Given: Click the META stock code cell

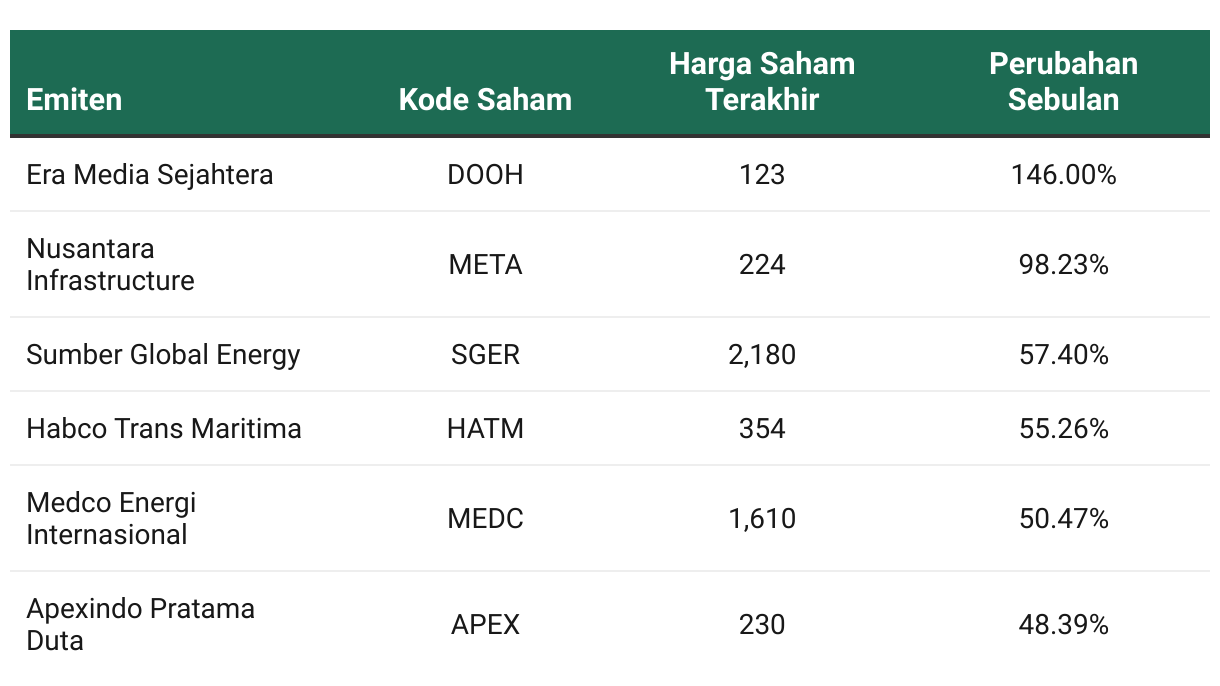Looking at the screenshot, I should (485, 265).
